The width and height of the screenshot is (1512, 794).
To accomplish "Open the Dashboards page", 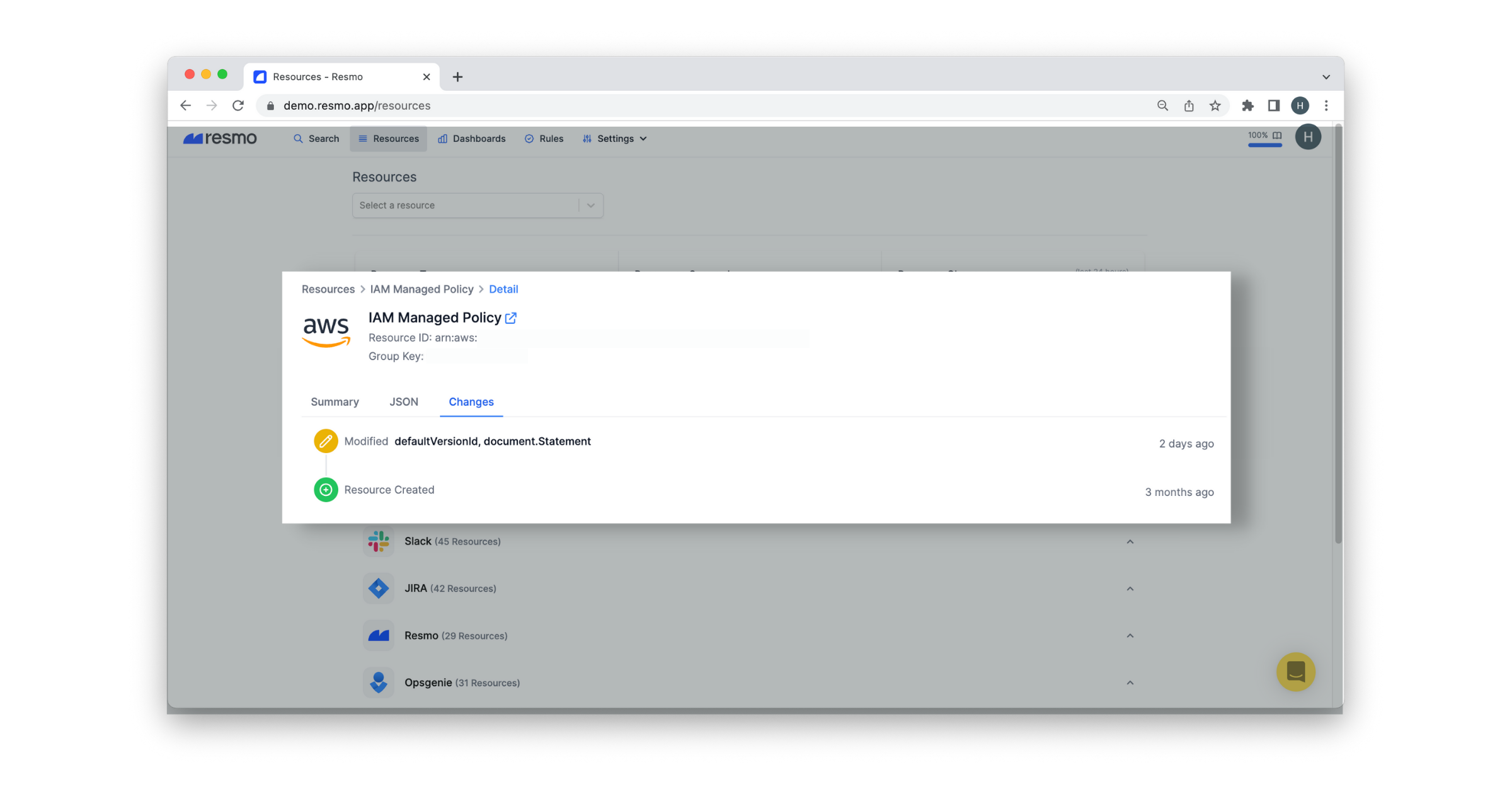I will click(471, 139).
